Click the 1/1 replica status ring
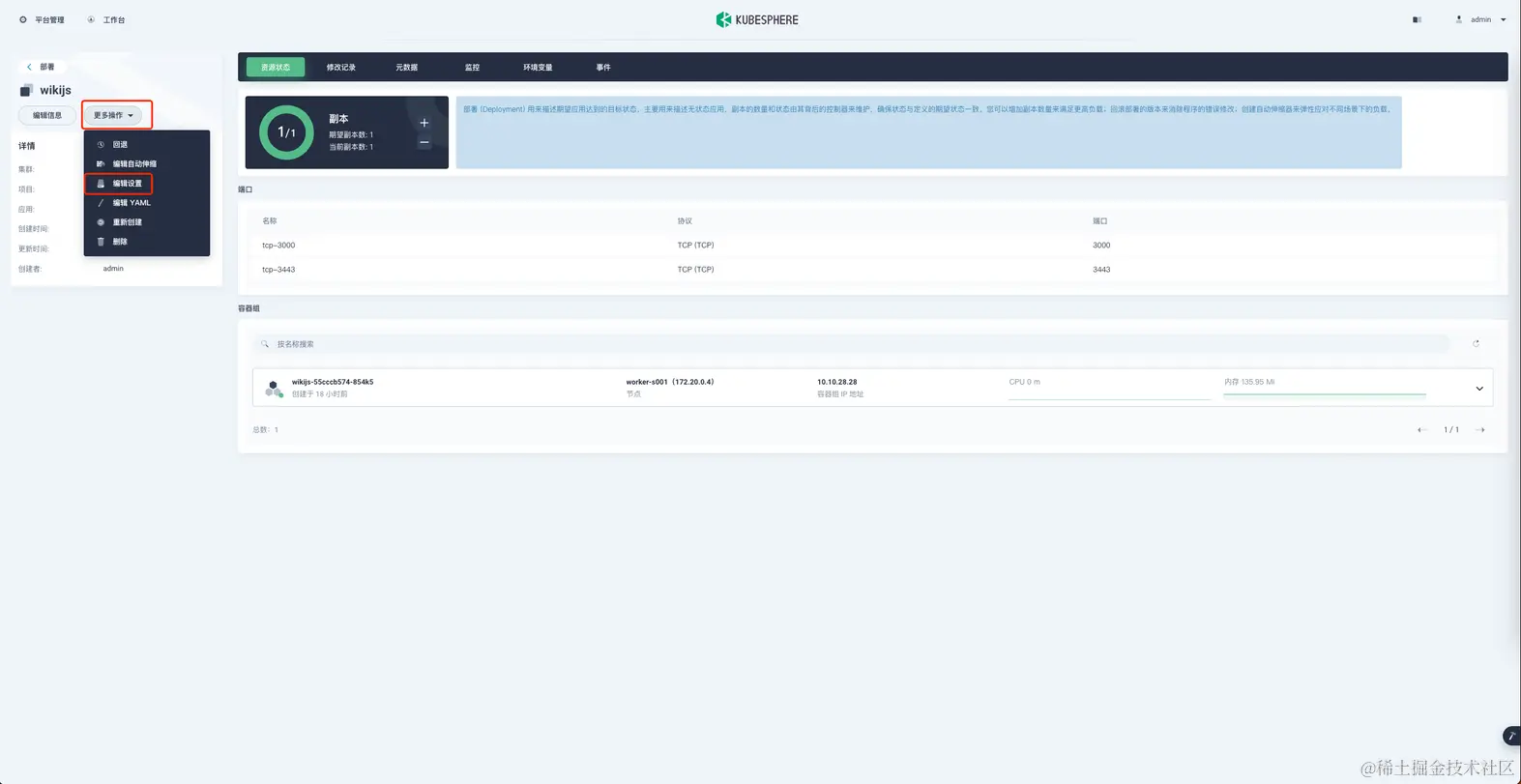This screenshot has width=1521, height=784. tap(286, 132)
